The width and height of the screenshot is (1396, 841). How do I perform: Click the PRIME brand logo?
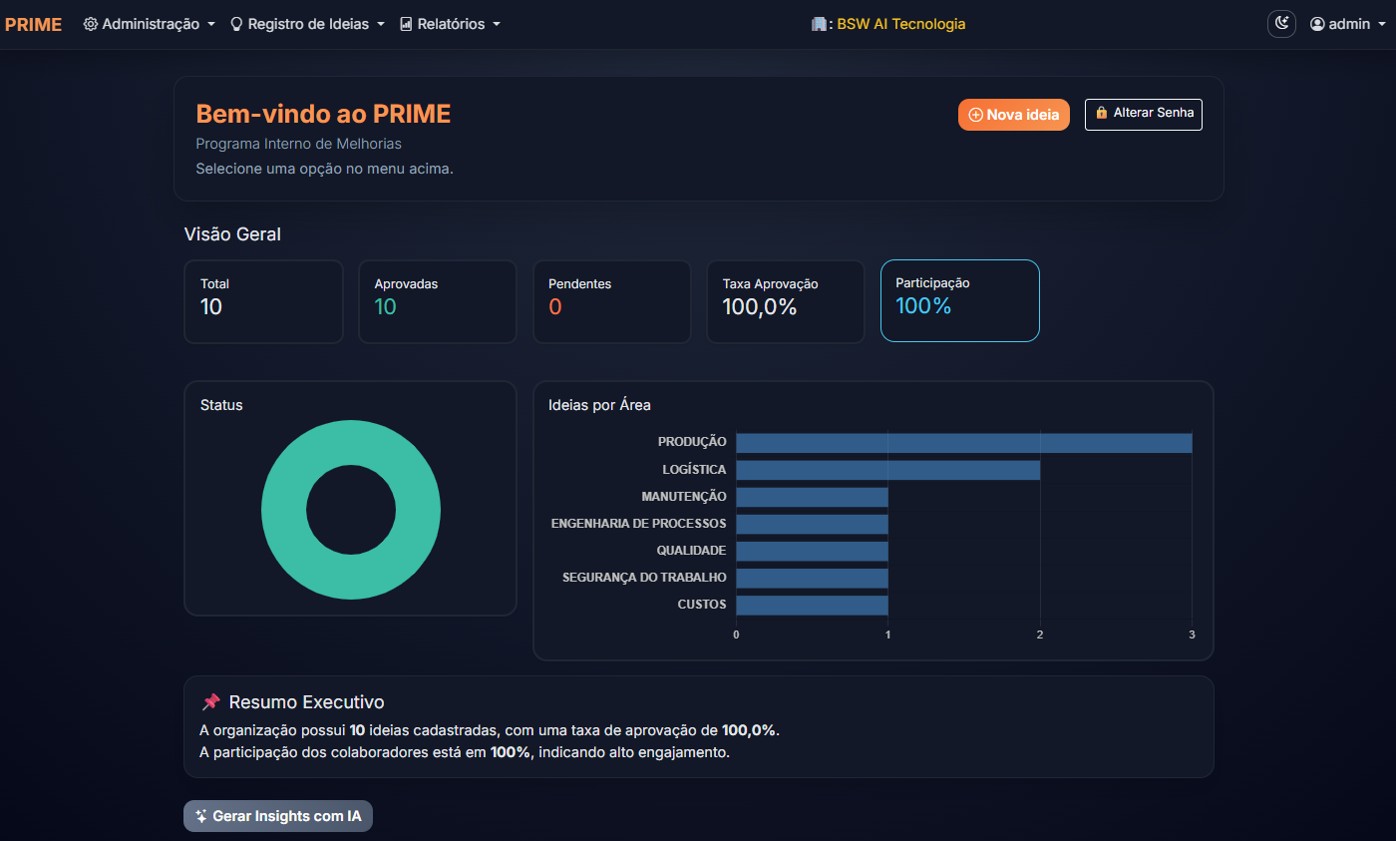click(33, 24)
